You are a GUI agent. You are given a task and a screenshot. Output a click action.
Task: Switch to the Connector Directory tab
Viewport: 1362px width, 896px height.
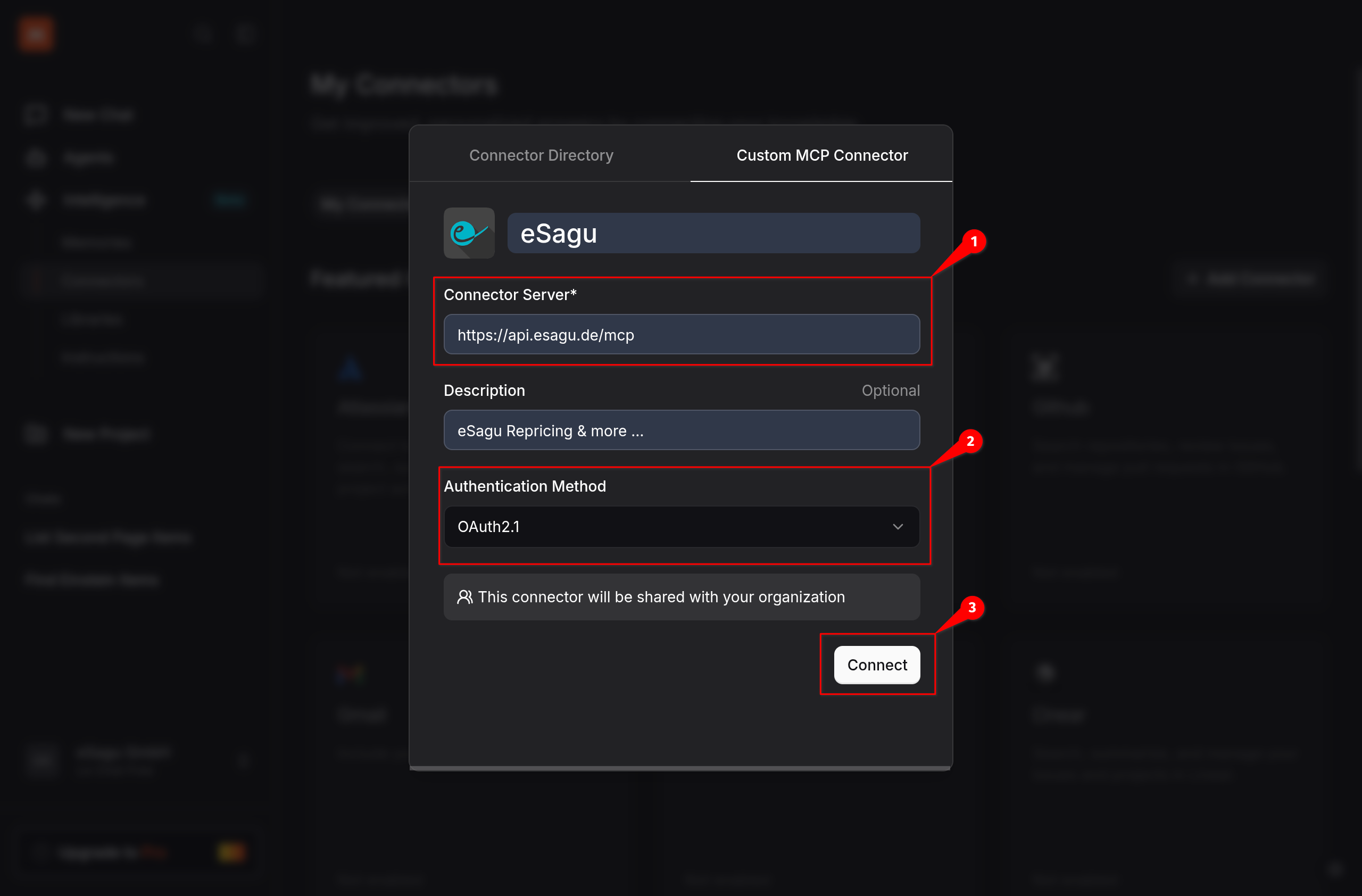click(541, 155)
